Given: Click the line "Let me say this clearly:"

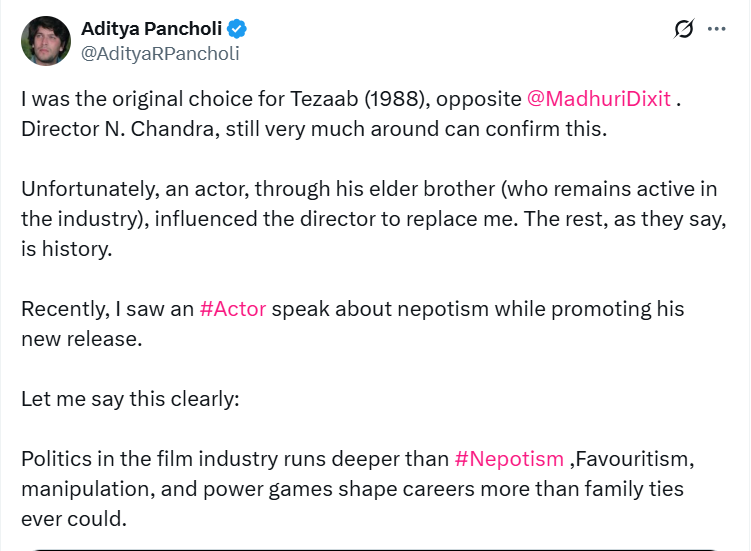Looking at the screenshot, I should pyautogui.click(x=130, y=398).
